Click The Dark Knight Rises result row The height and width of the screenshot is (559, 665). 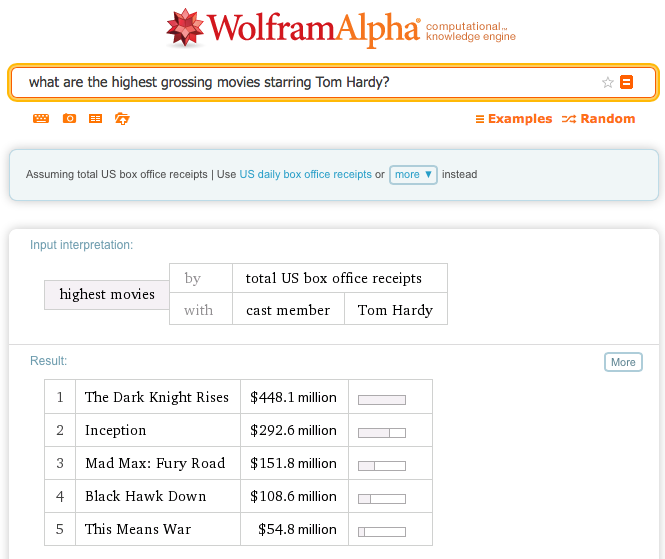tap(157, 397)
